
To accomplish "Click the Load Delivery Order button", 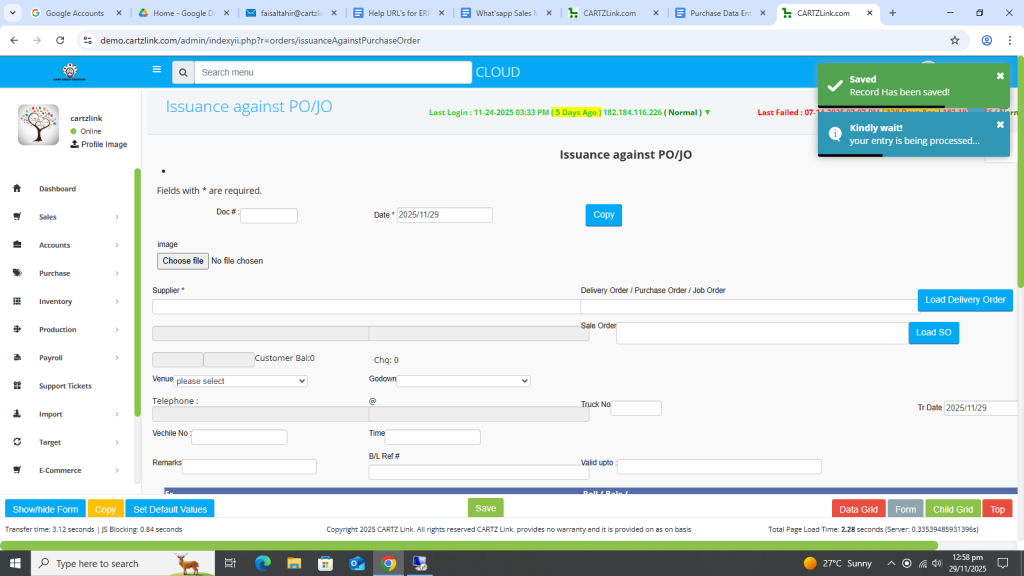I will coord(964,300).
